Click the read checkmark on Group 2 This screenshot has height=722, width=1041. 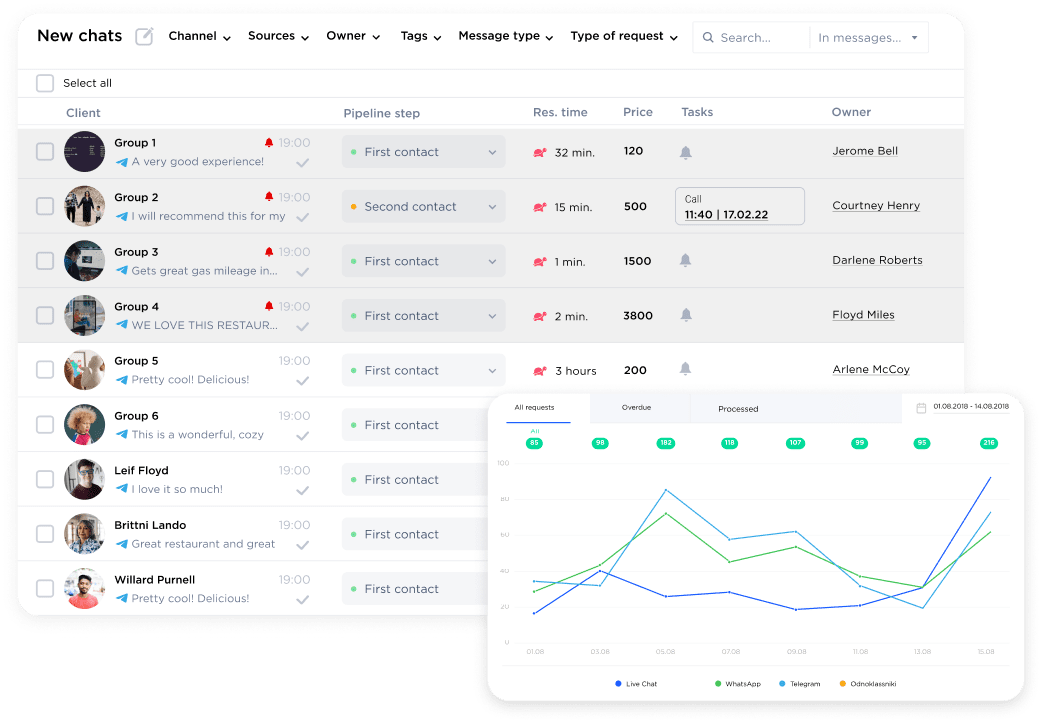click(x=303, y=218)
